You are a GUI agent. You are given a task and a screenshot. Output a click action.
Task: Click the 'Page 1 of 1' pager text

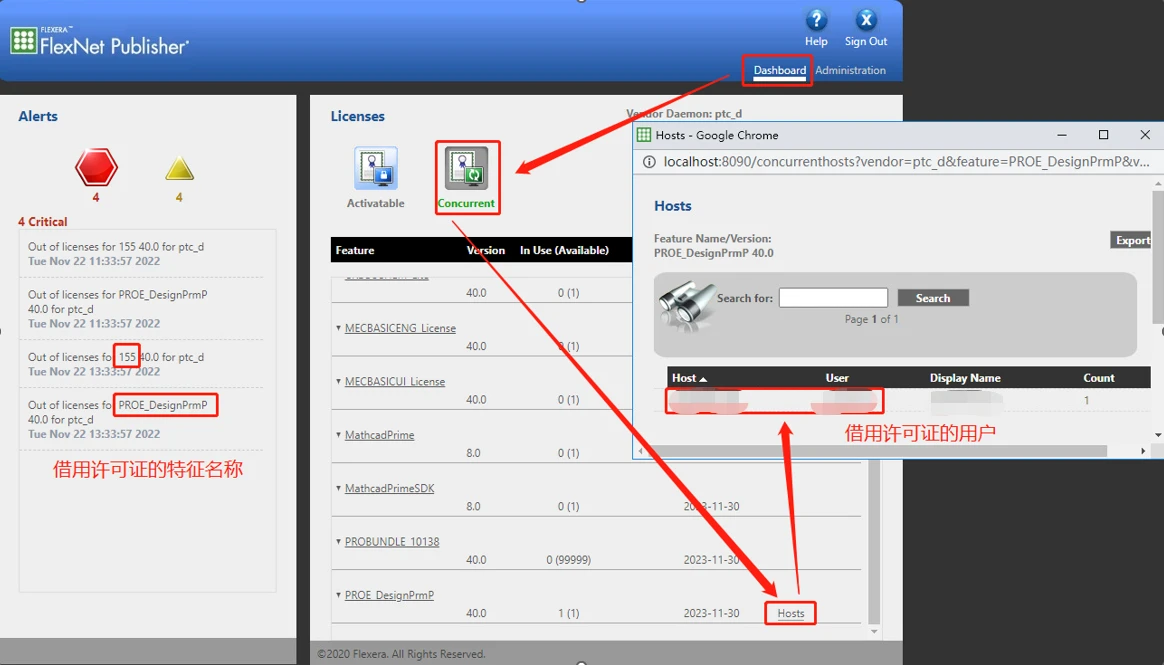(872, 319)
